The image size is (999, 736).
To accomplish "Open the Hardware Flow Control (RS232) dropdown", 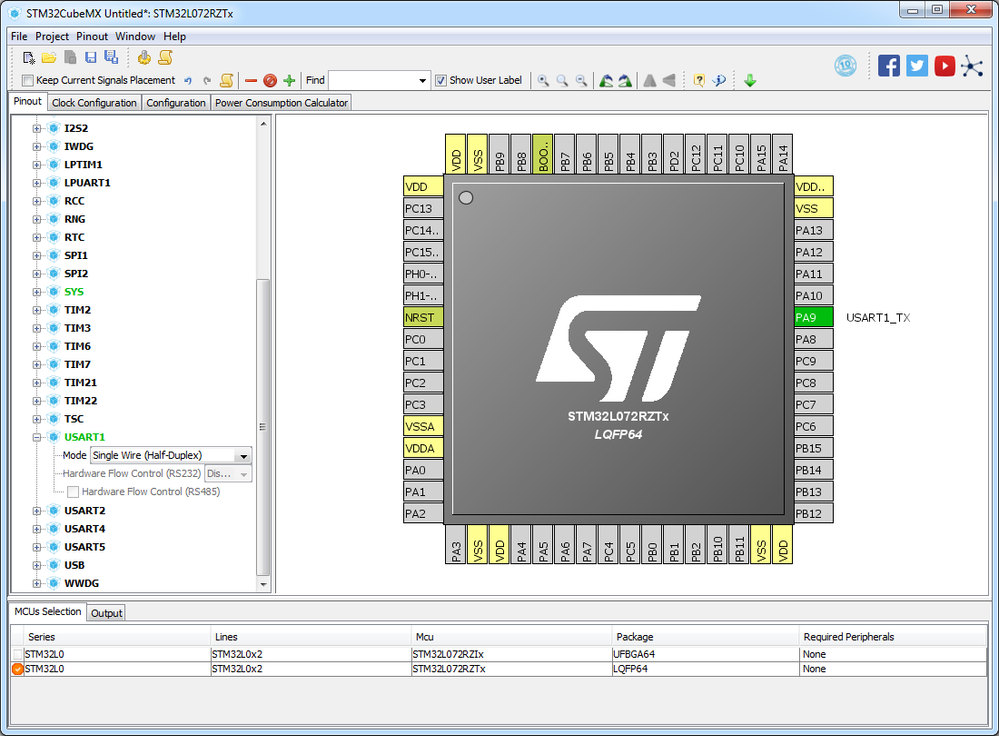I will click(x=243, y=474).
